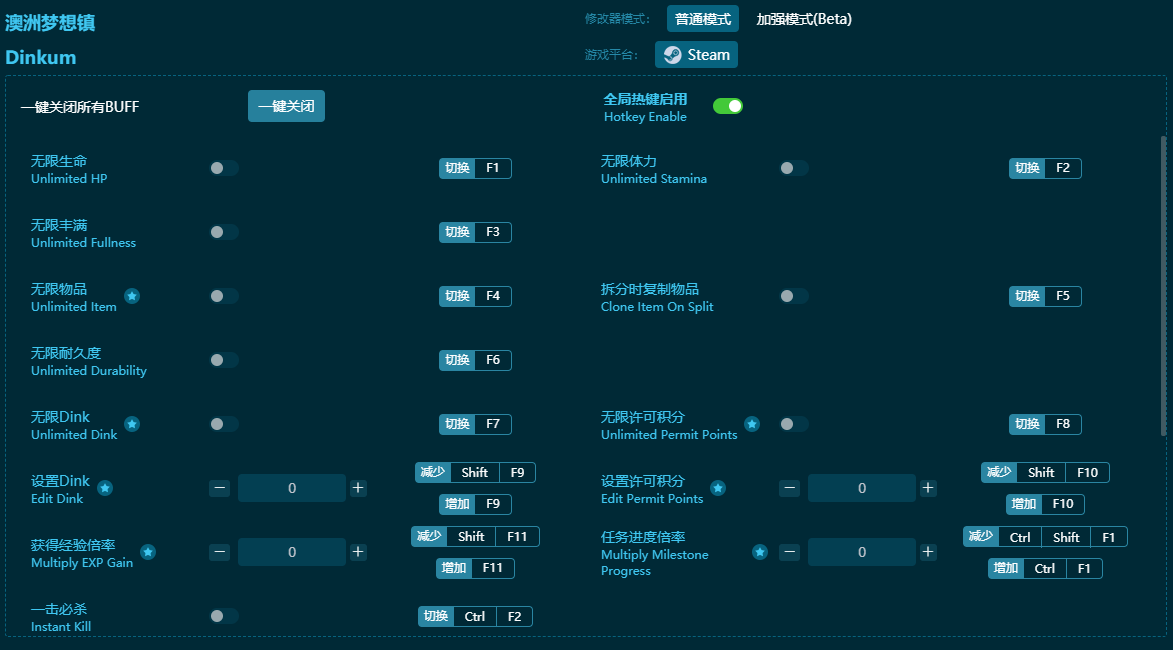Click the star icon beside Edit Permit Points
1173x650 pixels.
coord(717,488)
